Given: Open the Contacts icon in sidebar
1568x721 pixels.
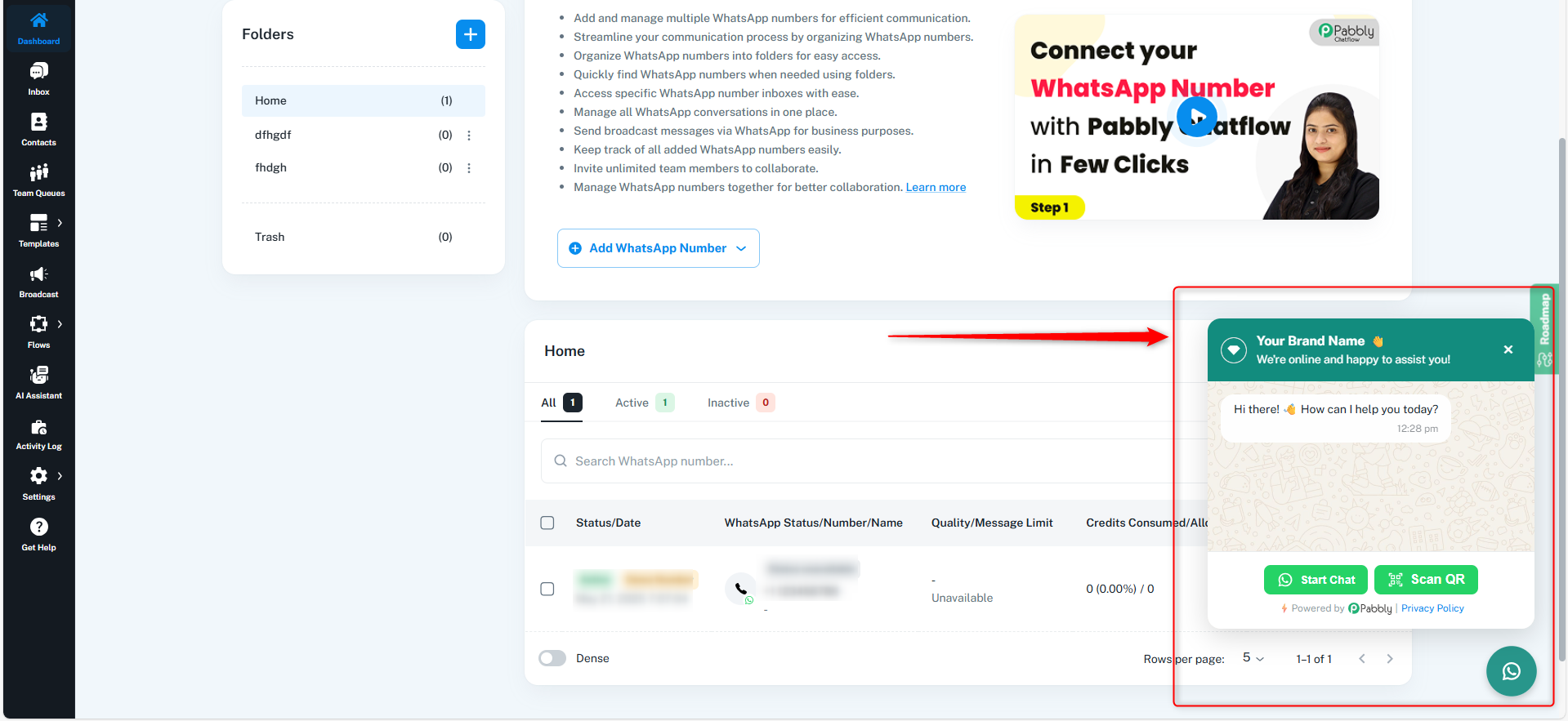Looking at the screenshot, I should click(x=38, y=122).
